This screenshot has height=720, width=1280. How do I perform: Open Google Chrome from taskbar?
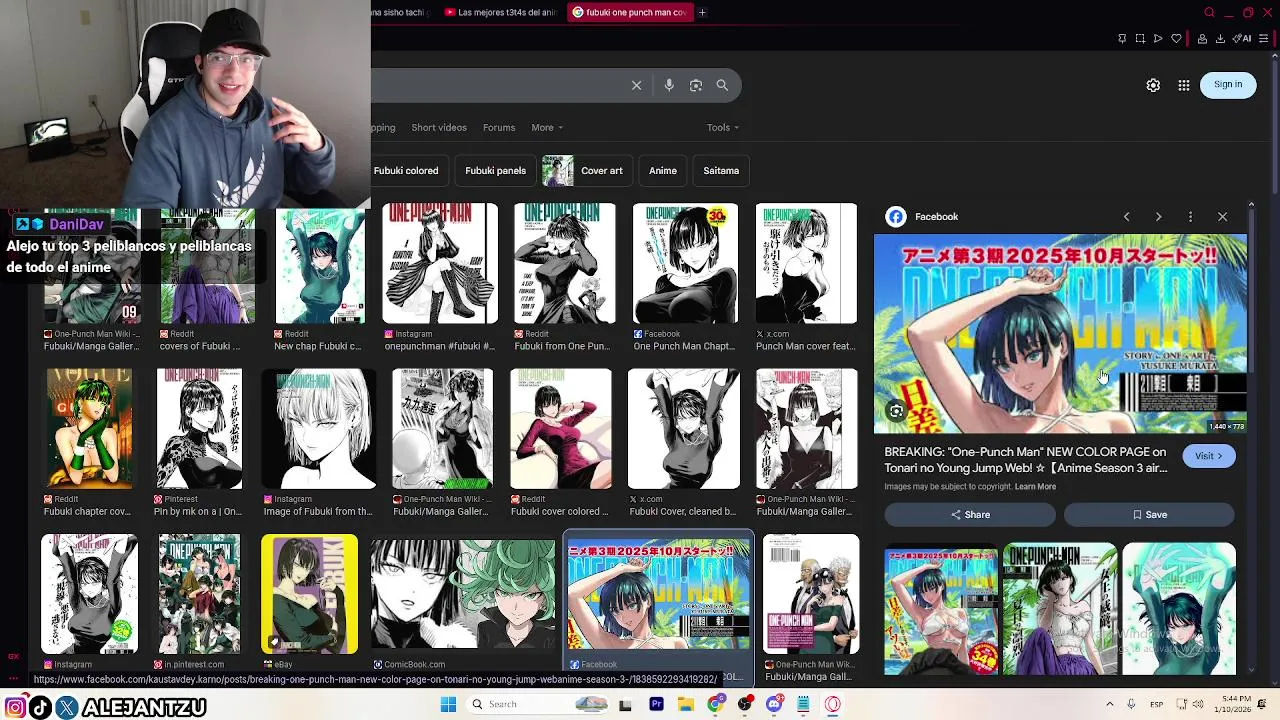pos(714,704)
